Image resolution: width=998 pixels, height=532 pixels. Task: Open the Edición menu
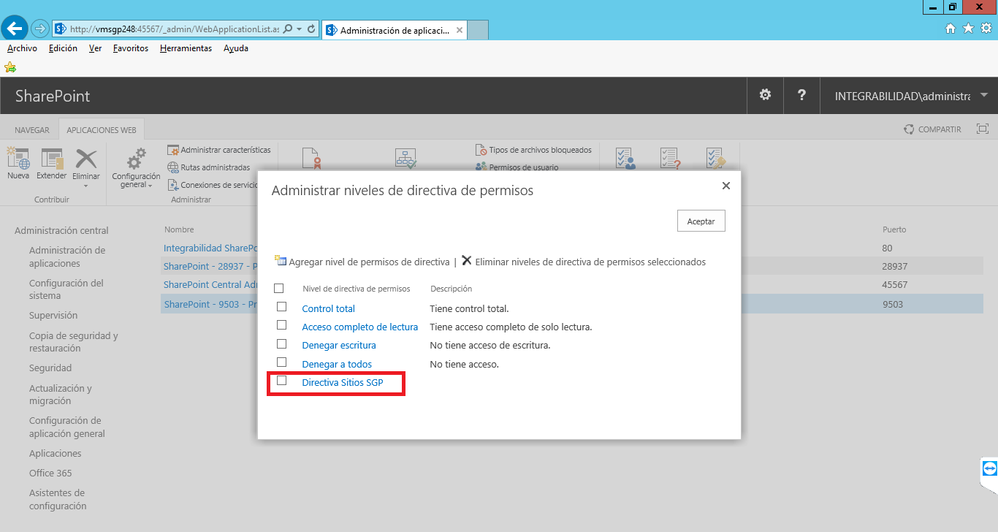coord(63,48)
